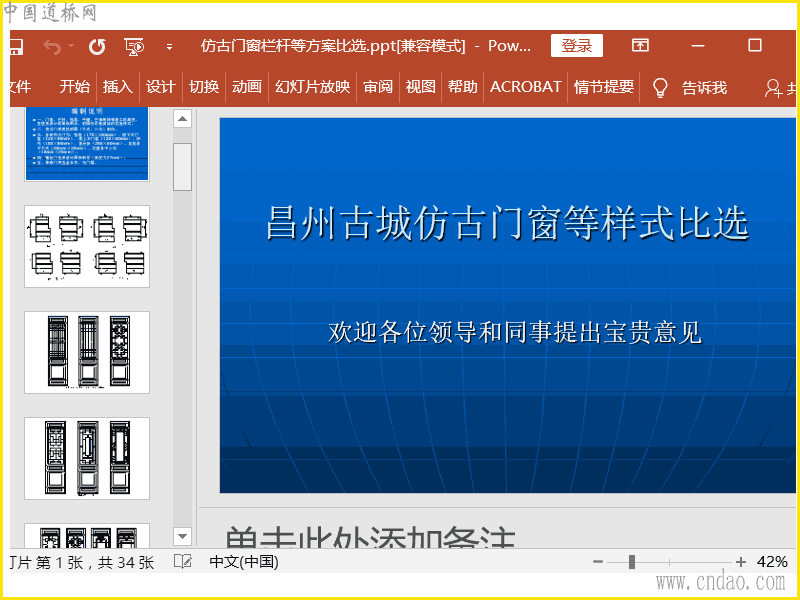The width and height of the screenshot is (800, 600).
Task: Open the 切换 Transitions tab
Action: pyautogui.click(x=204, y=87)
